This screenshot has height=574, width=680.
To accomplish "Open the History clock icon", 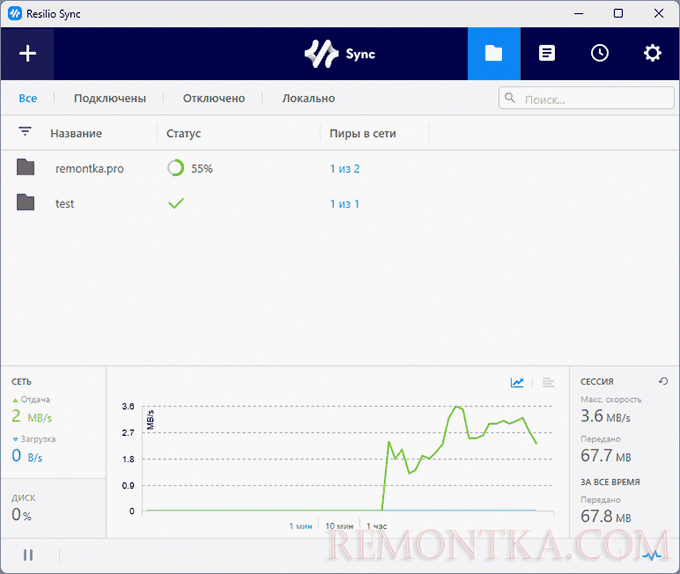I will tap(600, 53).
